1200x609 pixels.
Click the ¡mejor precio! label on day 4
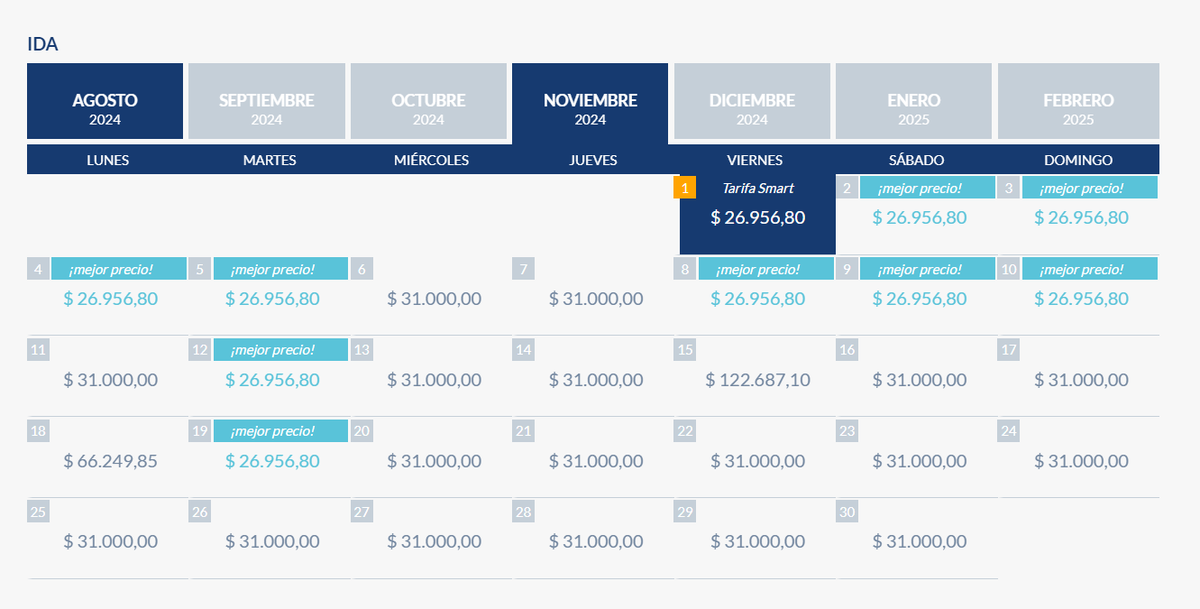click(118, 269)
